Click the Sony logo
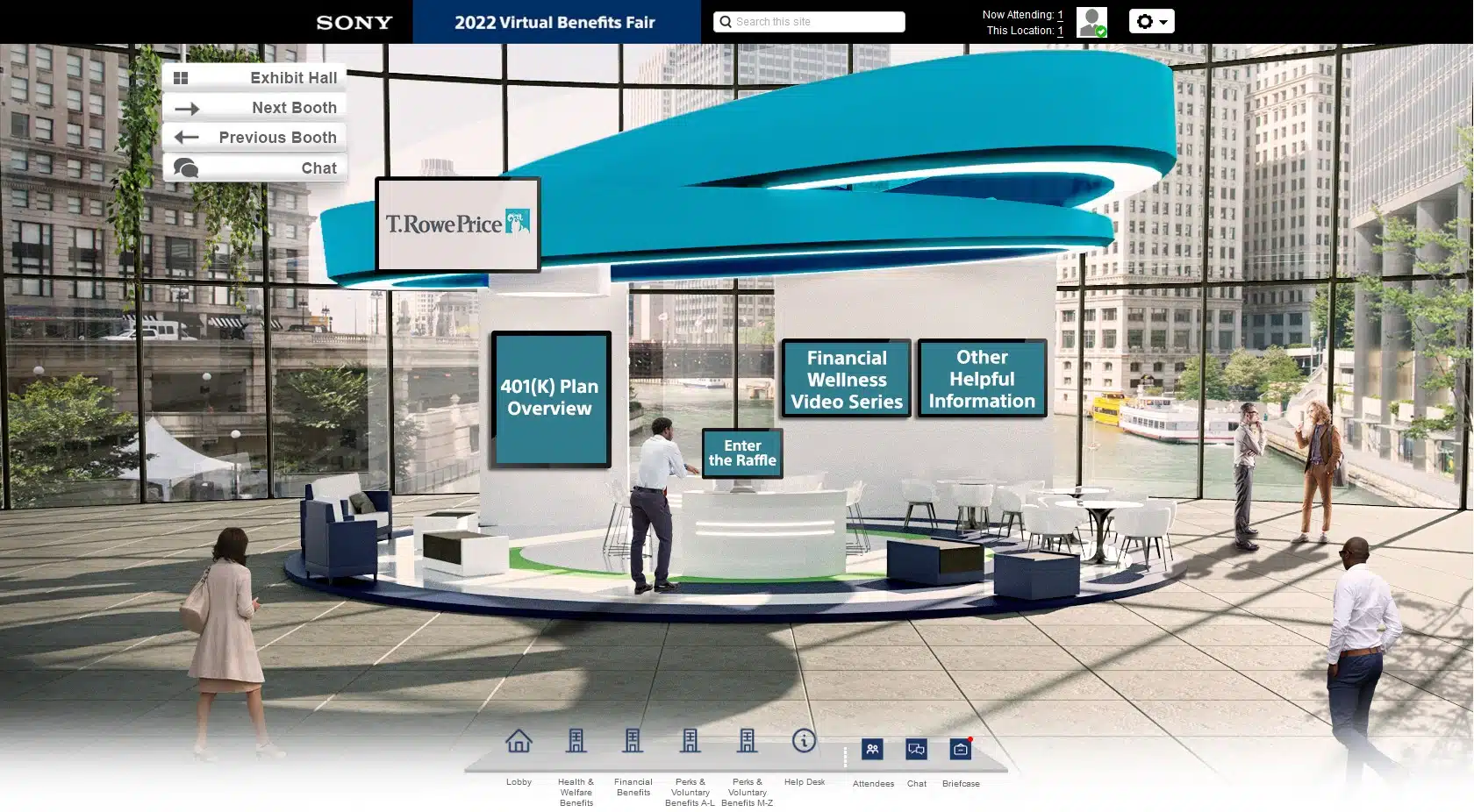Viewport: 1474px width, 812px height. tap(354, 23)
